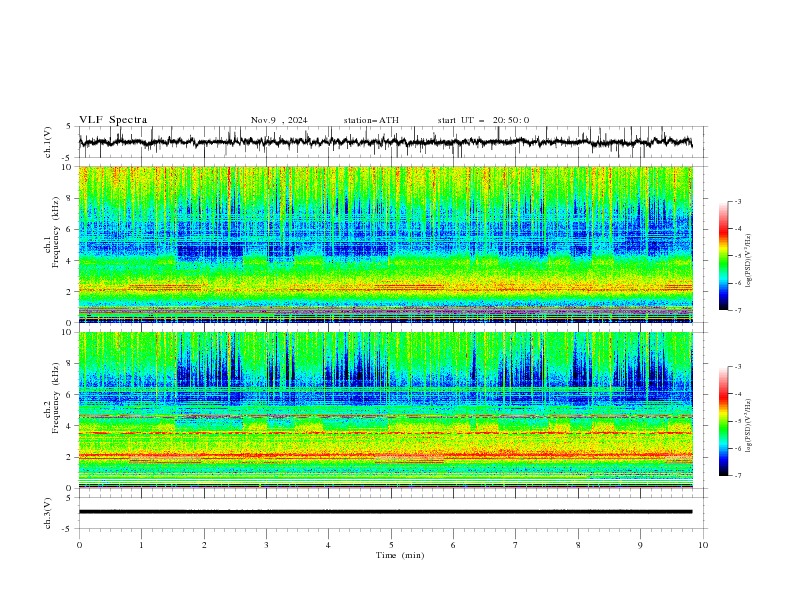Click the ch.1 "Frequency (kHz)" axis label
Viewport: 792px width, 612px height.
(x=56, y=233)
